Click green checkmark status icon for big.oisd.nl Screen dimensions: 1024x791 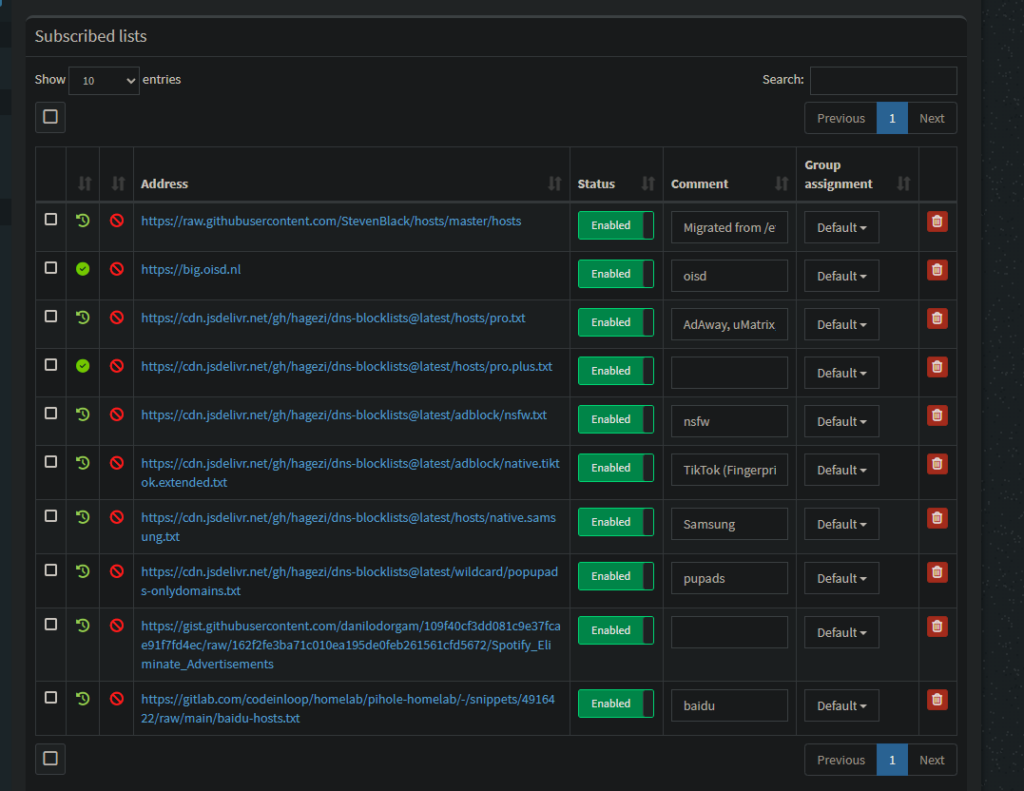83,268
